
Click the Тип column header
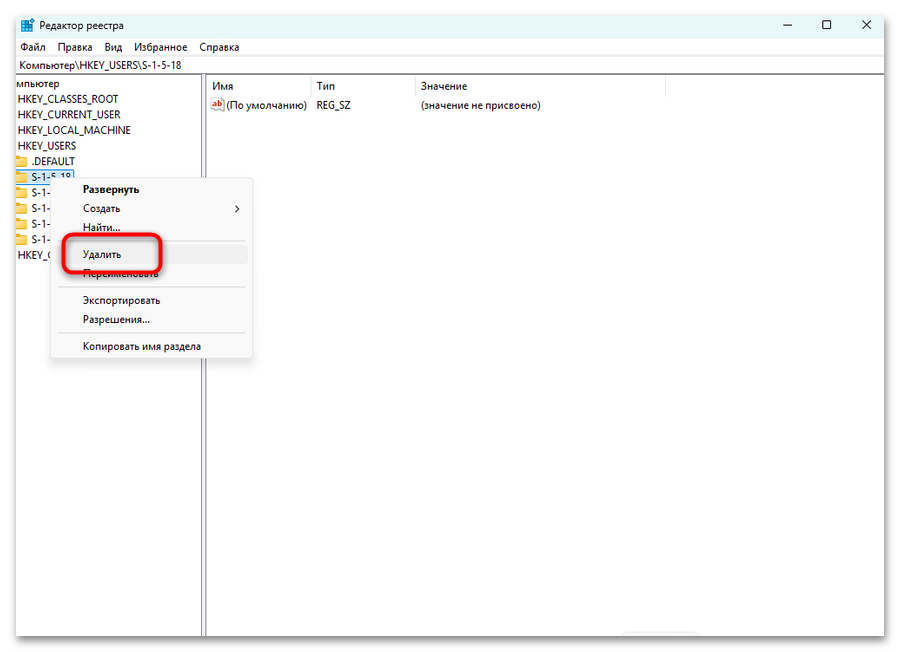(363, 86)
